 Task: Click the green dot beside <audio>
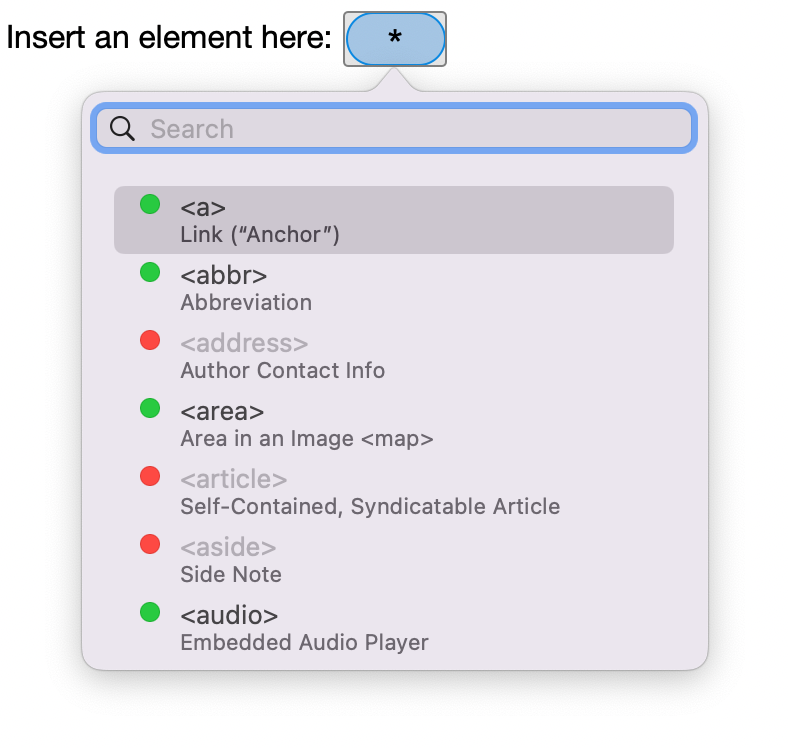(150, 612)
